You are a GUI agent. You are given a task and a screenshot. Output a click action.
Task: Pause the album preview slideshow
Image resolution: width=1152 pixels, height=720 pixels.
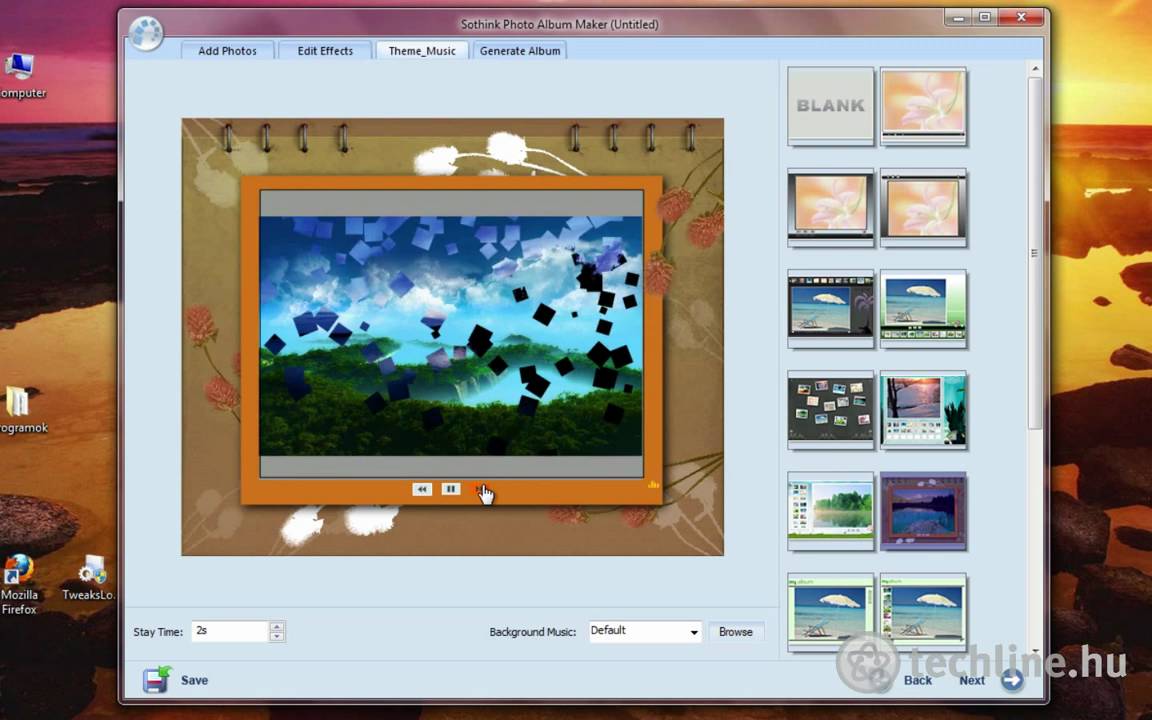click(x=450, y=489)
